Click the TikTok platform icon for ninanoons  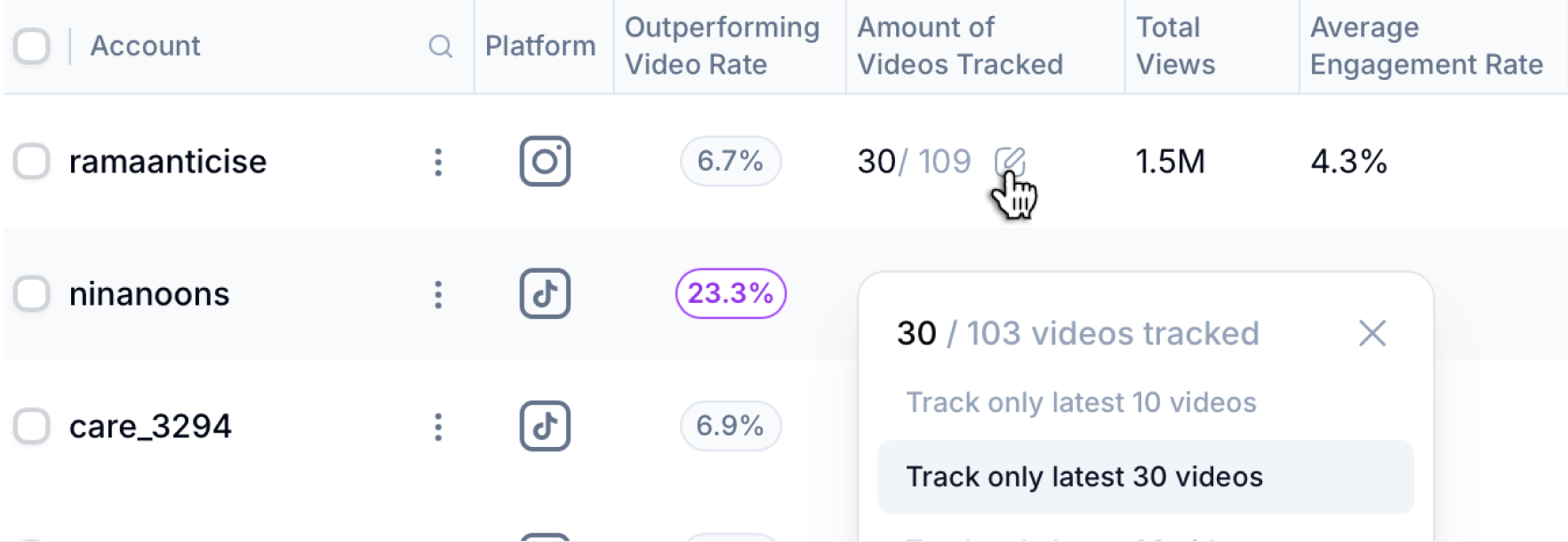point(545,294)
